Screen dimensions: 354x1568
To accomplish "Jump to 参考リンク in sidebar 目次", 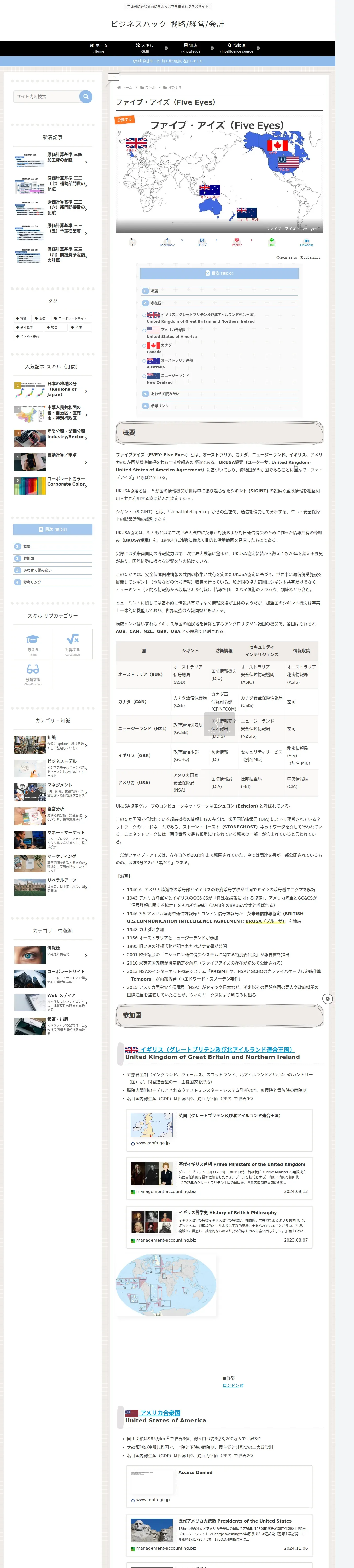I will click(x=32, y=583).
